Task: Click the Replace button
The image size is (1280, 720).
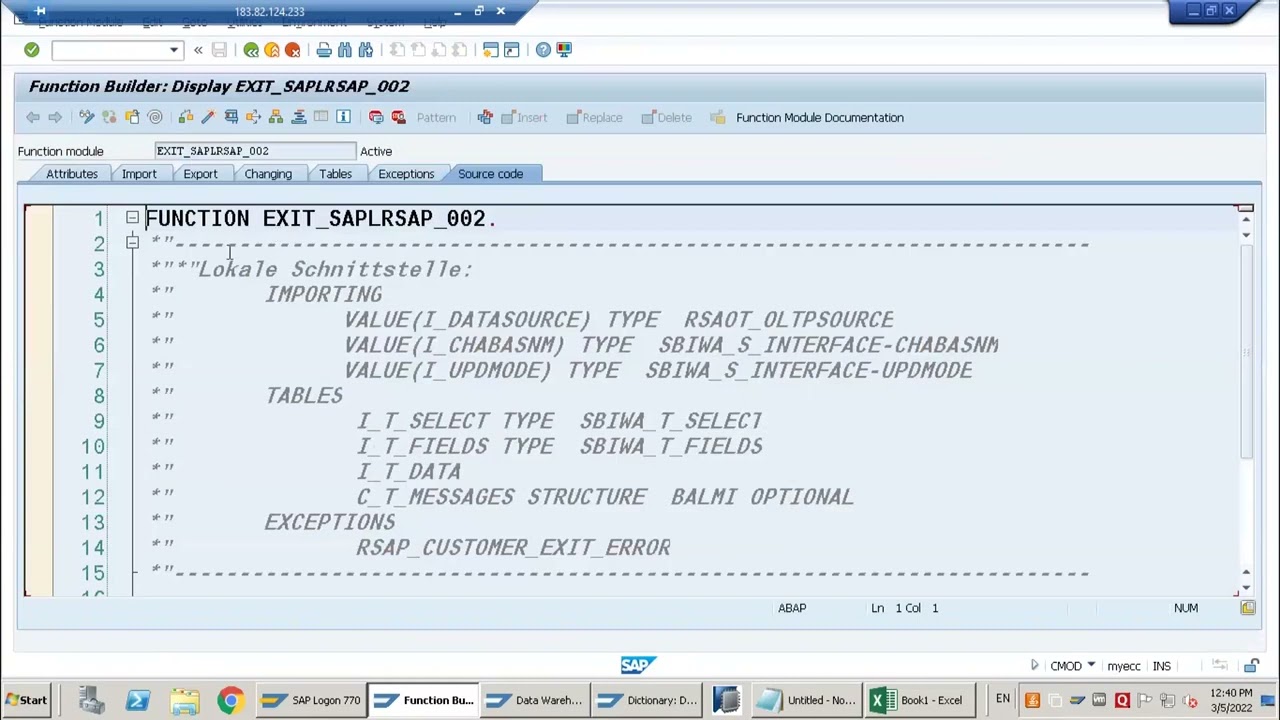Action: 594,118
